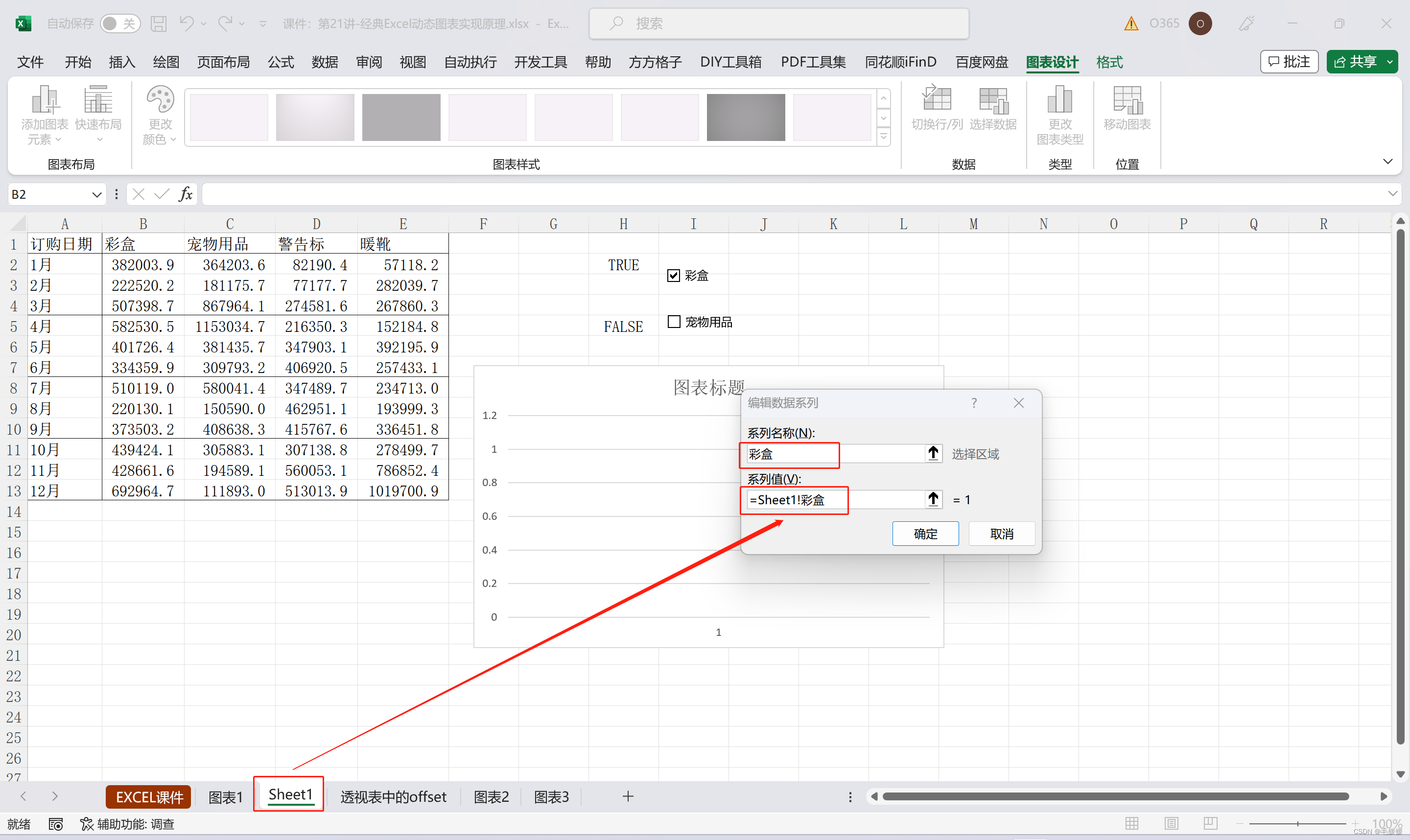Click range selector arrow beside 系列值 field

[x=934, y=500]
